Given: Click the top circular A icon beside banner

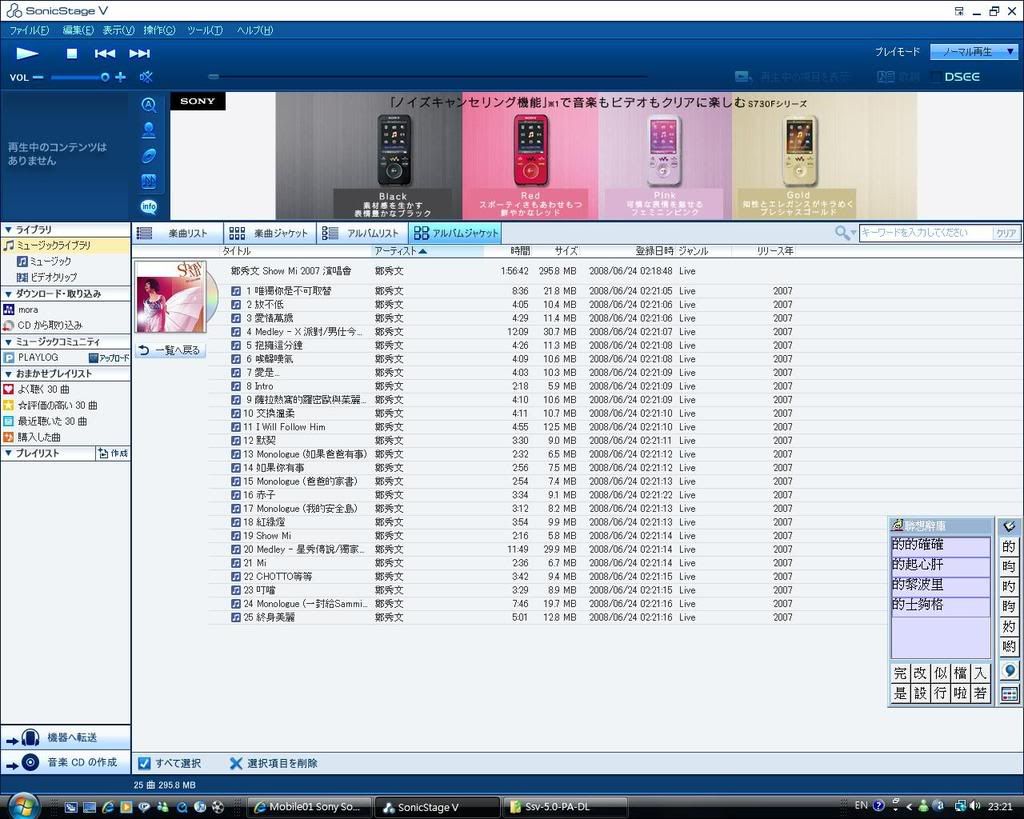Looking at the screenshot, I should coord(149,104).
